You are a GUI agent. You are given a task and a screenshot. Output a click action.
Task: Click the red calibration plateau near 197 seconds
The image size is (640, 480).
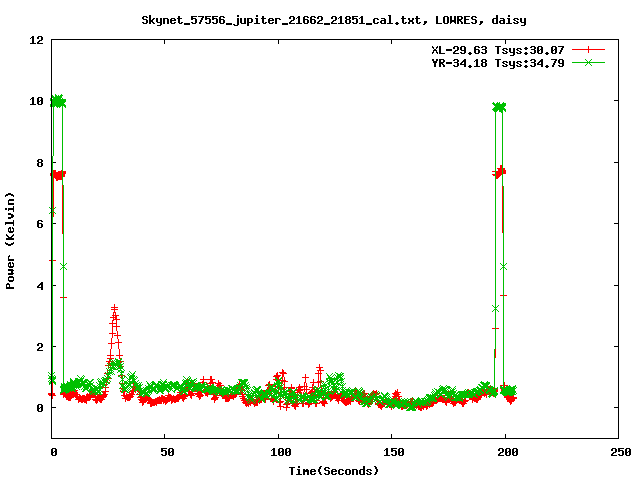pos(499,172)
